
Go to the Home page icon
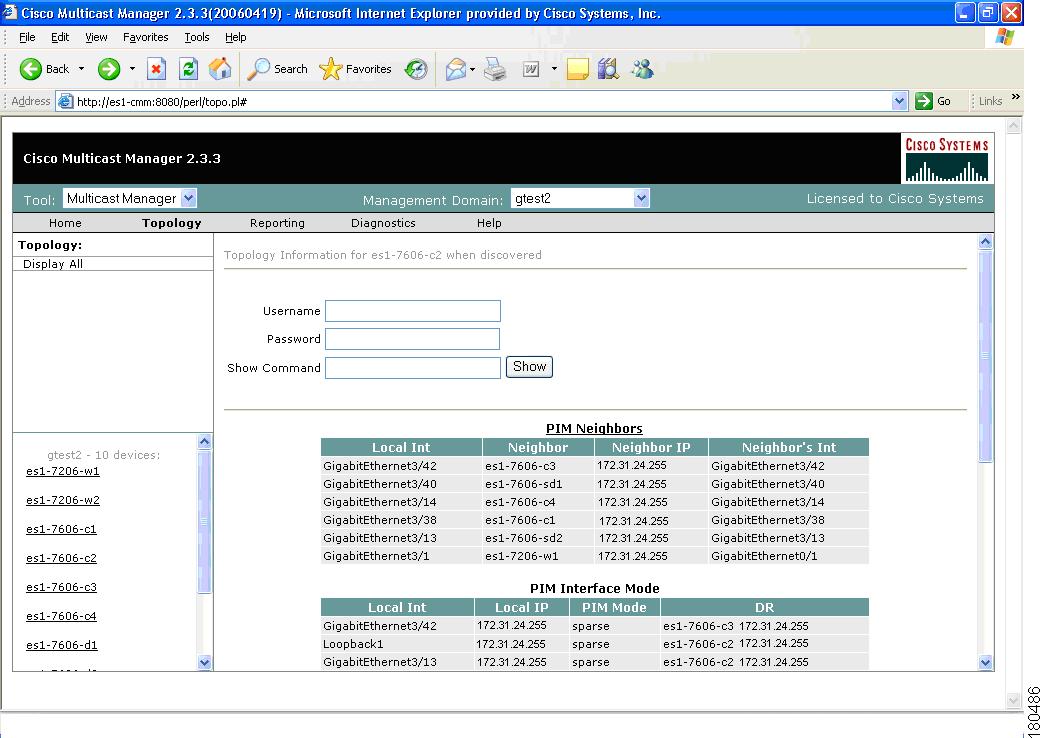pyautogui.click(x=220, y=69)
